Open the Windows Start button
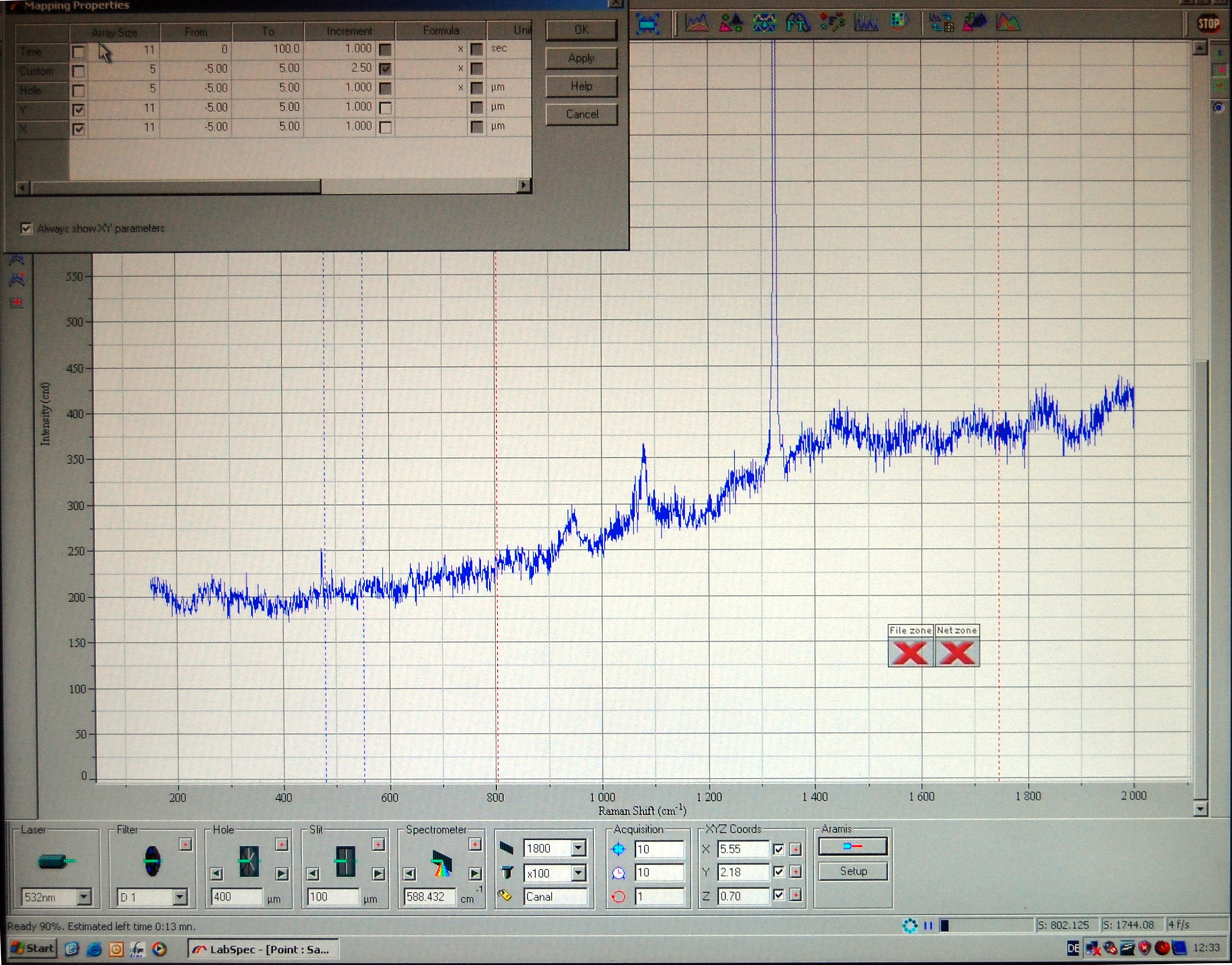 coord(33,948)
